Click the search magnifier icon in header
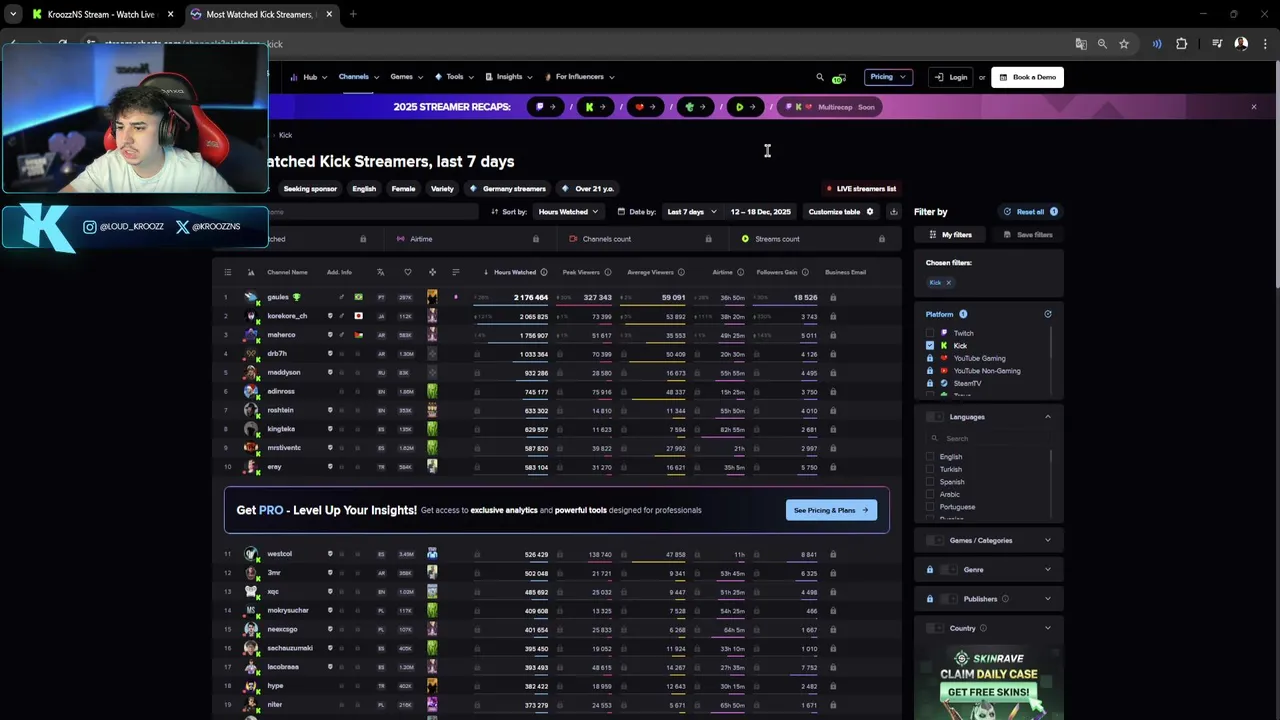The width and height of the screenshot is (1280, 720). pyautogui.click(x=820, y=77)
